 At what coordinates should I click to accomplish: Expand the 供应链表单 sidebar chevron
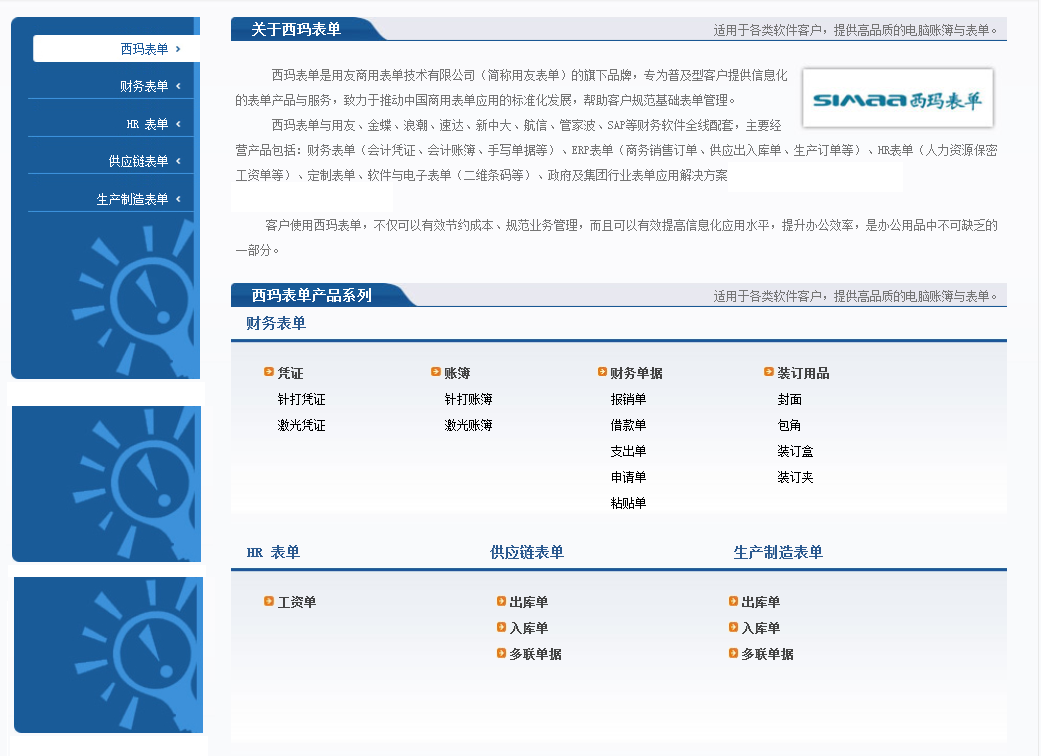coord(178,161)
